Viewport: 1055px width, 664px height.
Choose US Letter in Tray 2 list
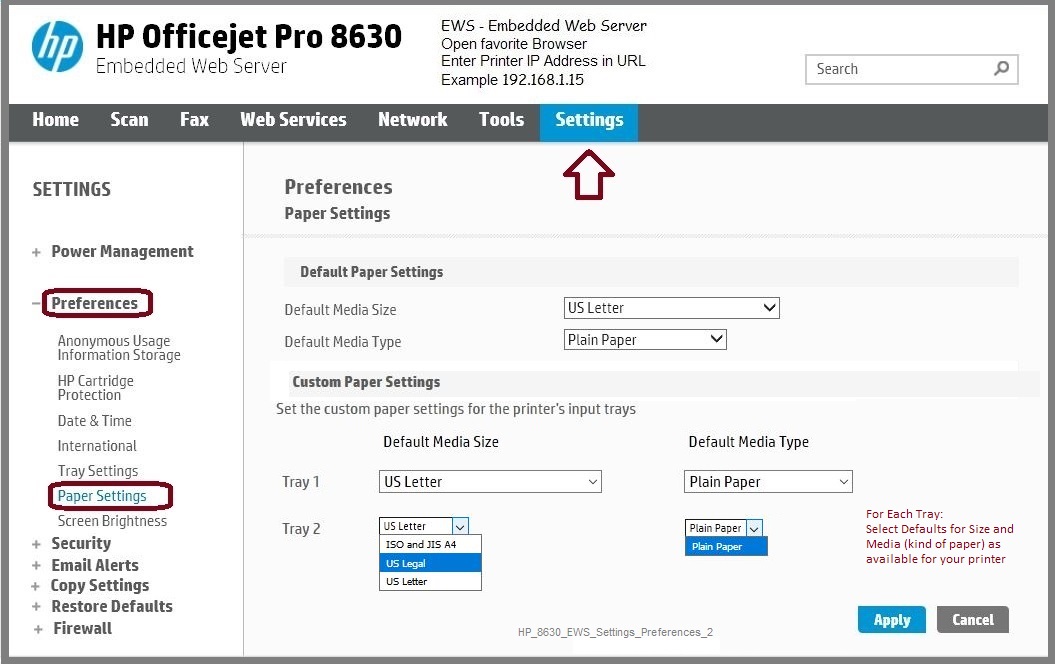pyautogui.click(x=430, y=581)
